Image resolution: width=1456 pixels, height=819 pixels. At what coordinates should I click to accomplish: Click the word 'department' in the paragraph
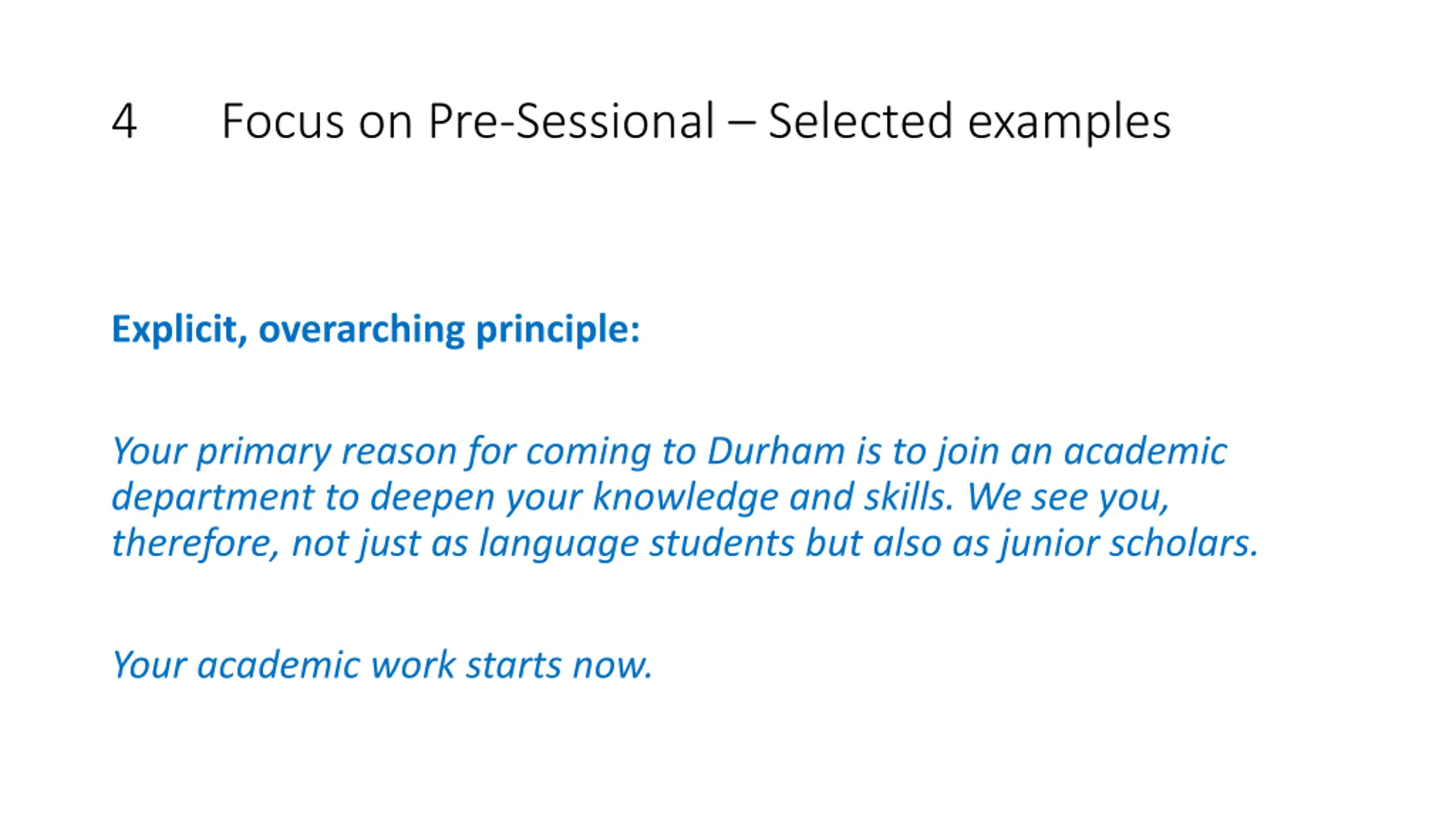click(213, 498)
